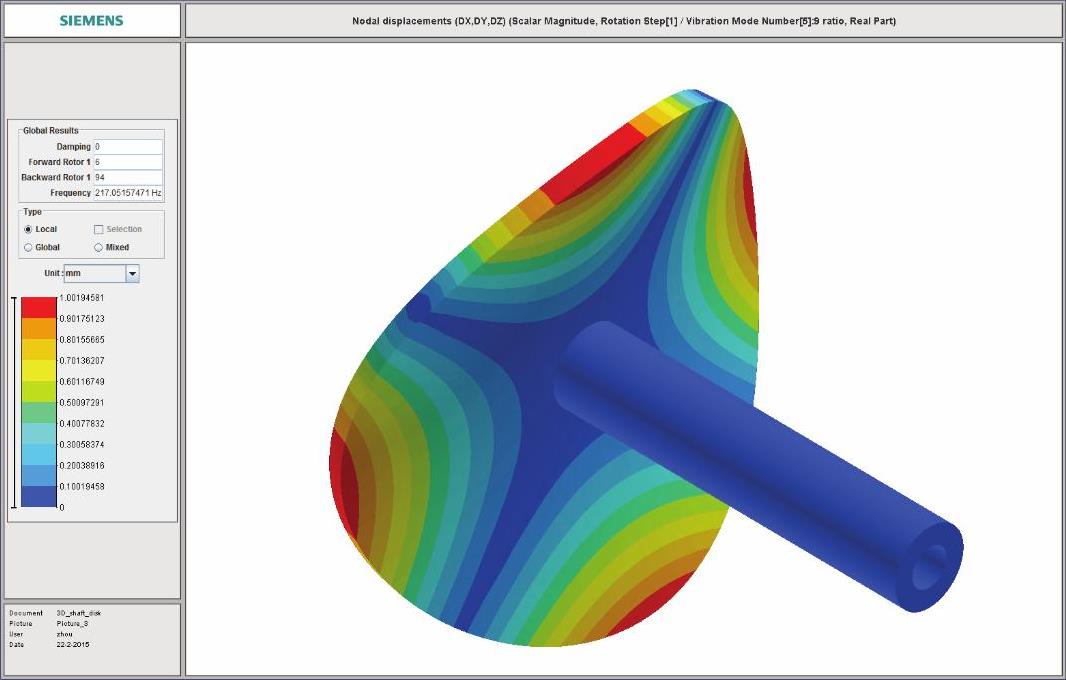Click the Frequency value field
Screen dimensions: 1066x680
point(127,193)
